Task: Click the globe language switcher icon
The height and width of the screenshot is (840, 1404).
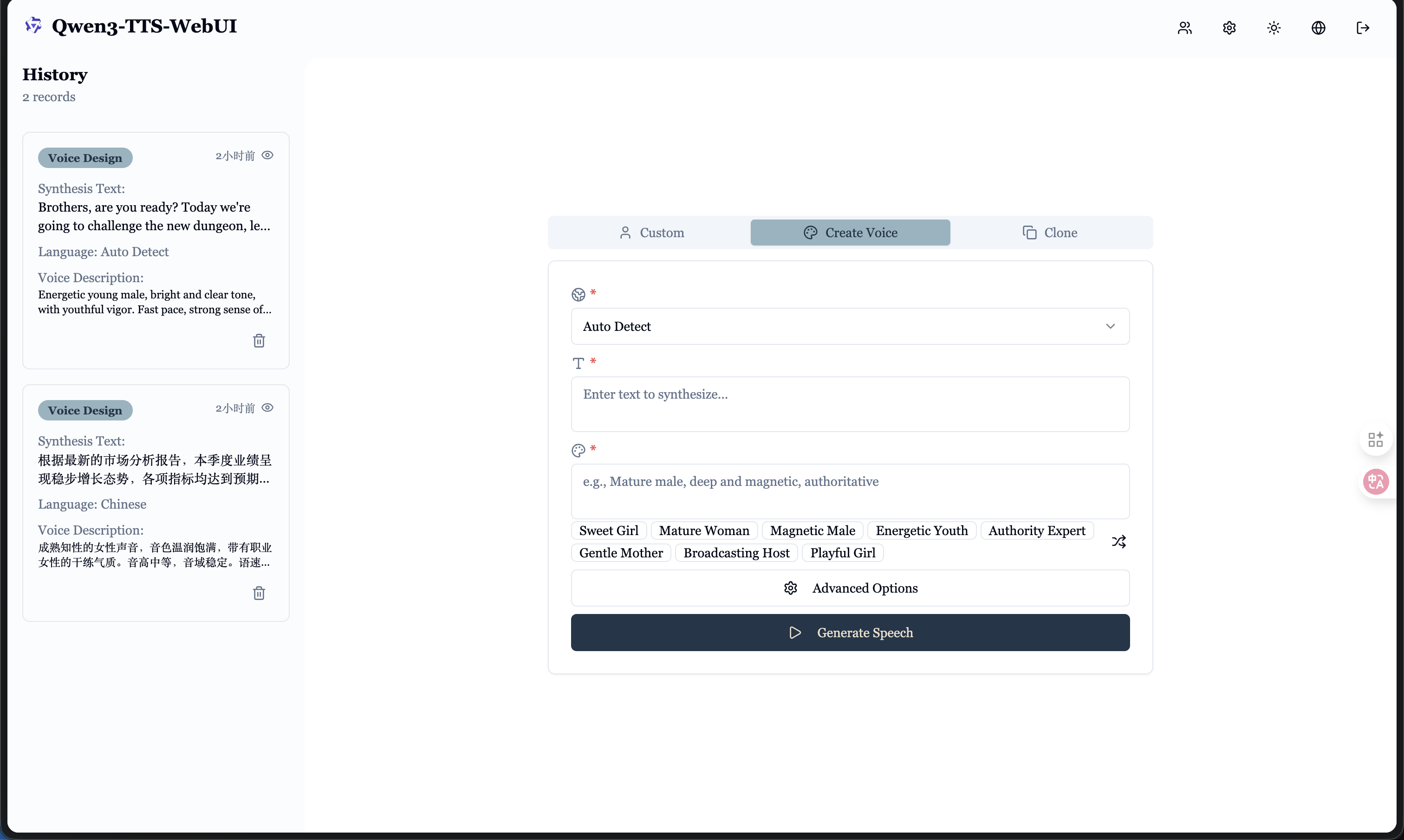Action: [x=1318, y=28]
